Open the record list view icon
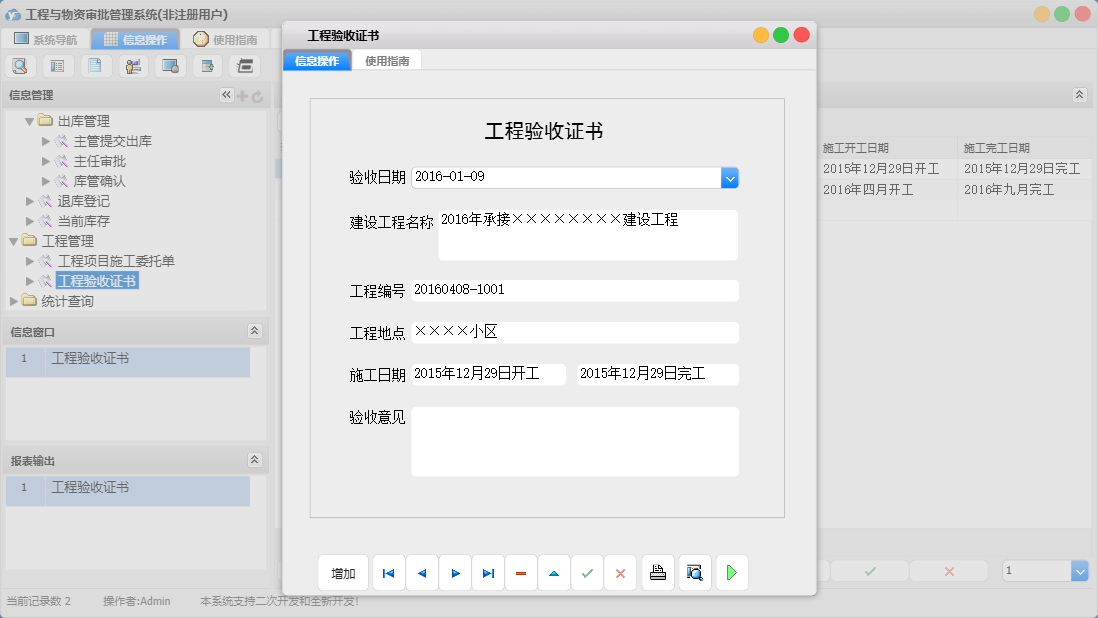The height and width of the screenshot is (618, 1098). [x=57, y=65]
